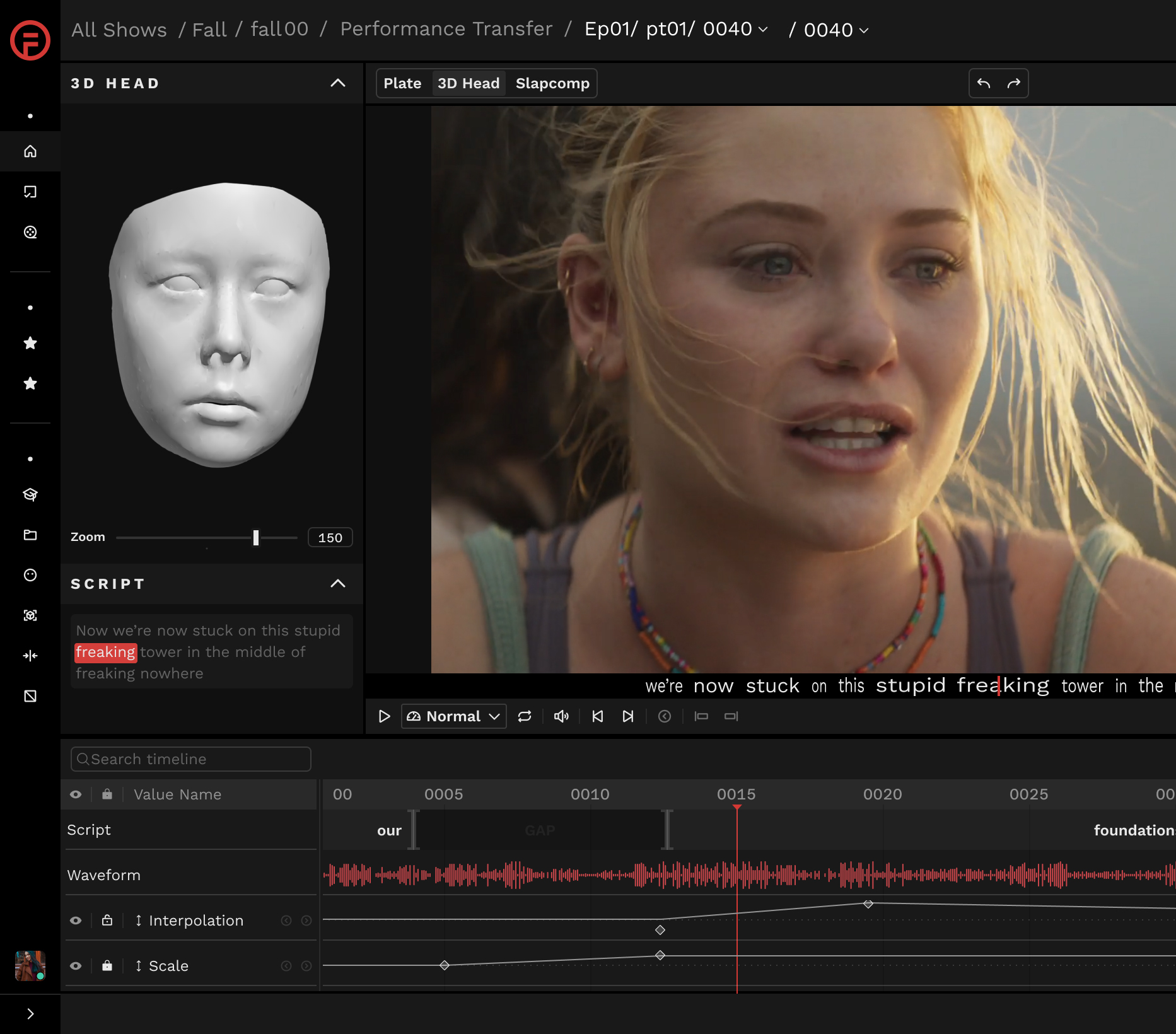Switch to the Plate view tab

(x=402, y=83)
